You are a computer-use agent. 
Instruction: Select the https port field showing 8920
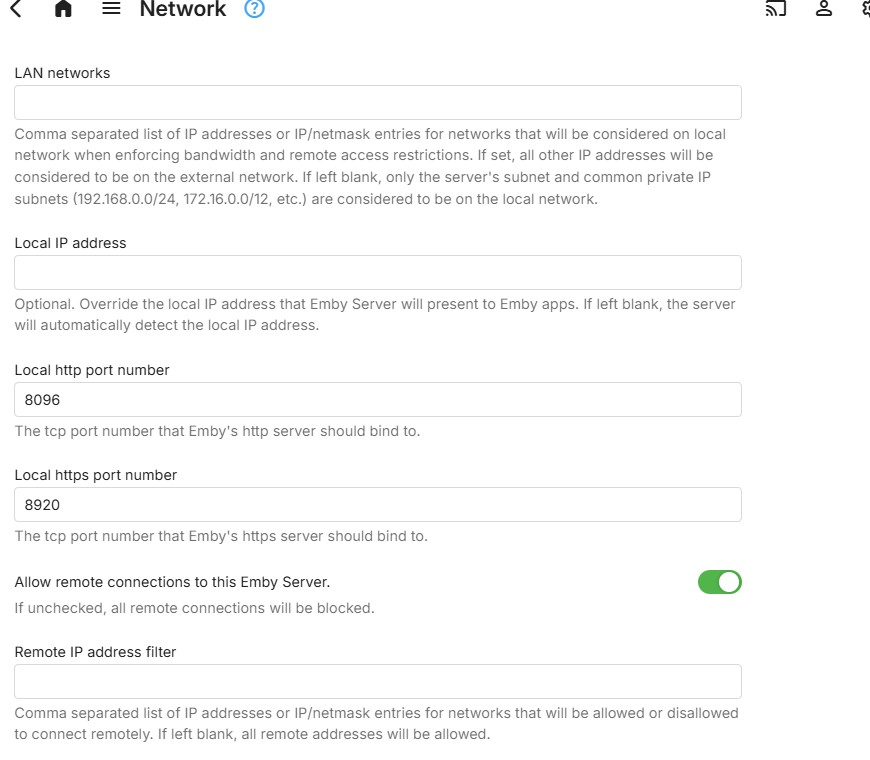378,505
